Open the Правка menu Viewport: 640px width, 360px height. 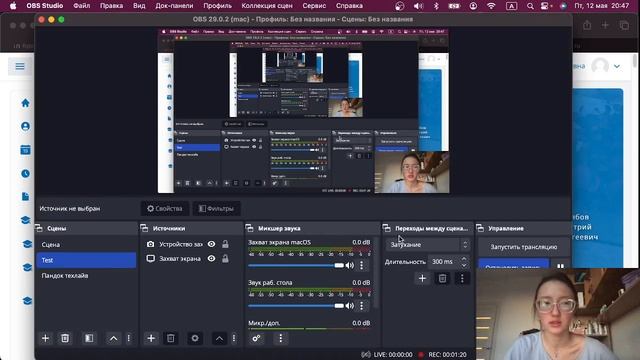click(111, 6)
